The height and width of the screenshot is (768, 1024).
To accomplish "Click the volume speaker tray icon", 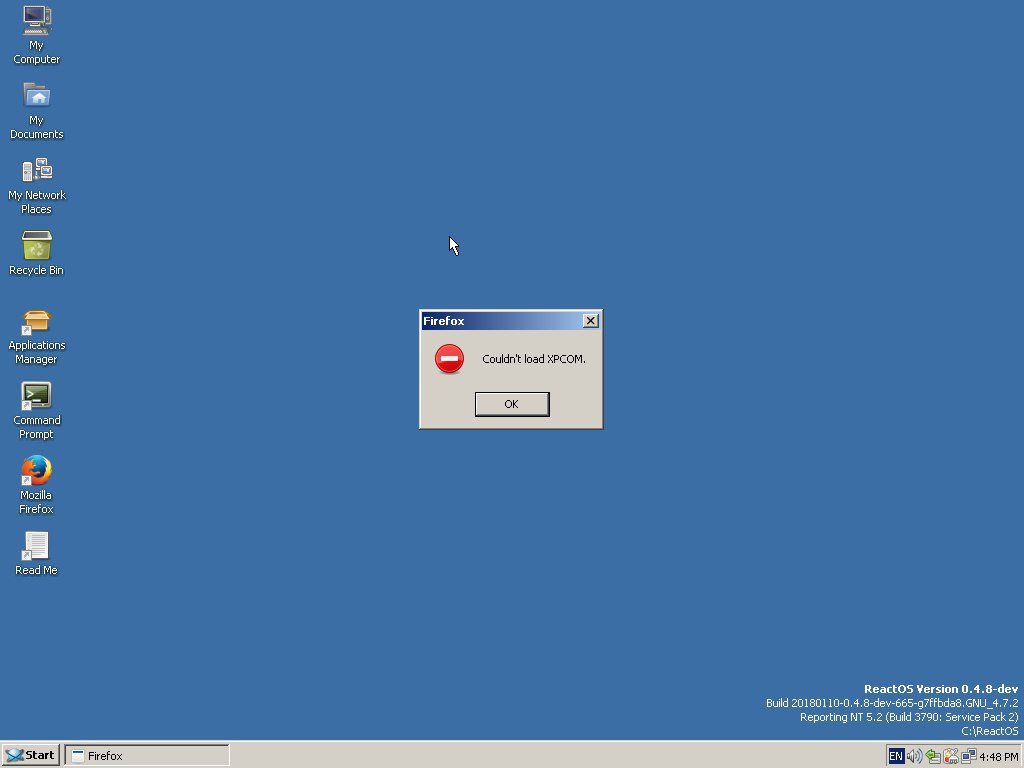I will pyautogui.click(x=914, y=756).
